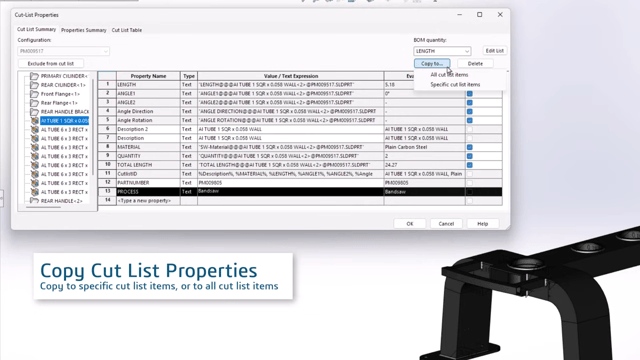Check the CutlistID row checkbox
This screenshot has height=360, width=640.
coord(470,174)
